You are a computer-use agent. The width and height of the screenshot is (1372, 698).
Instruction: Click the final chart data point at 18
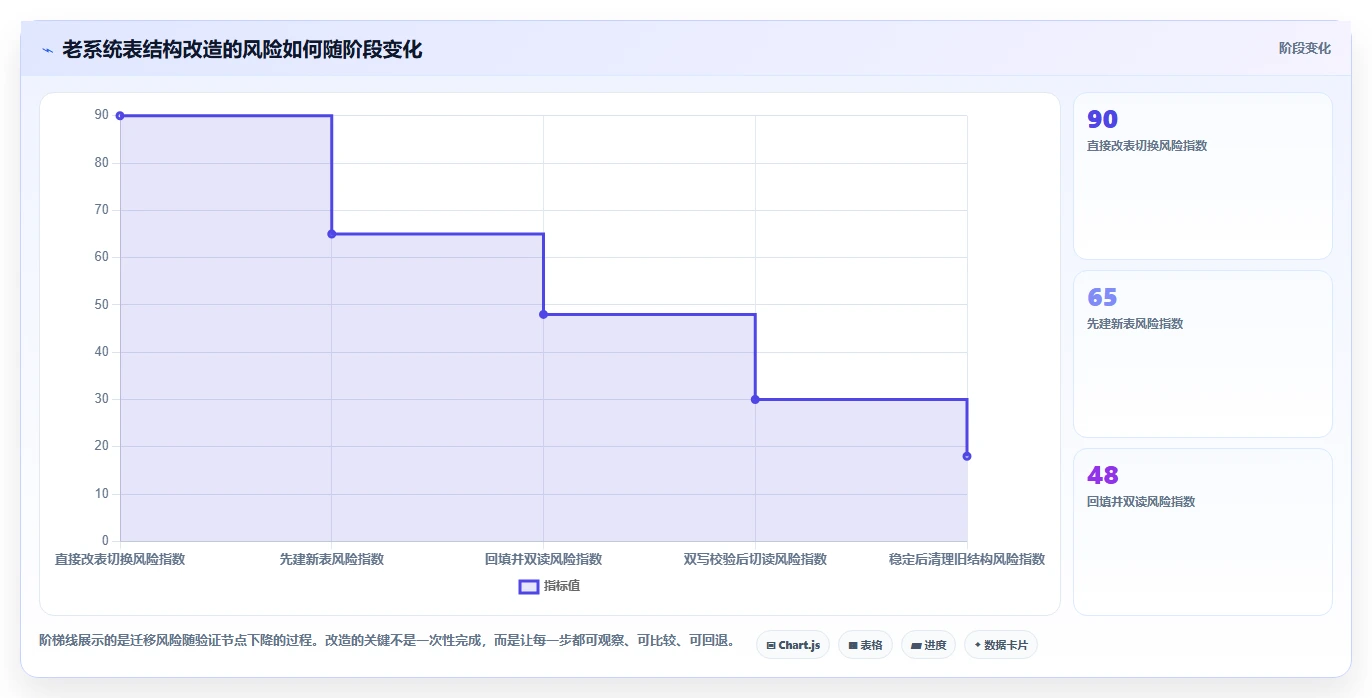967,456
